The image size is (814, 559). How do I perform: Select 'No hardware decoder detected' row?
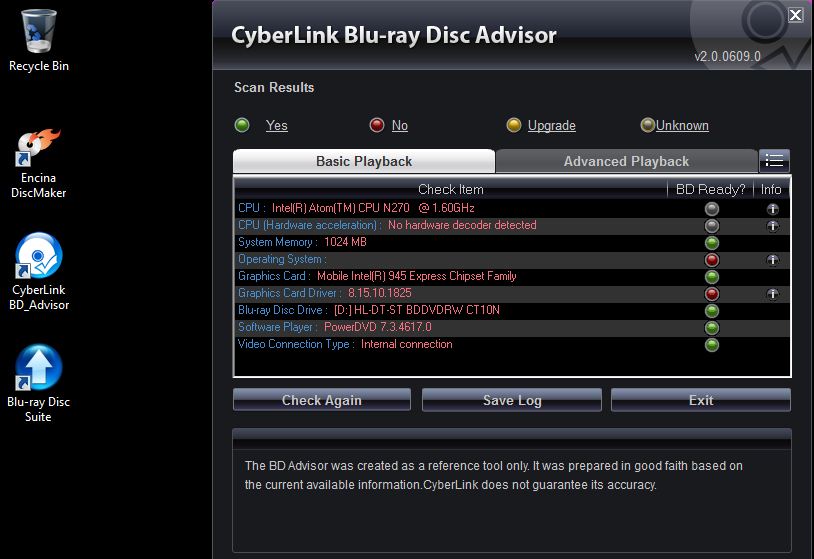[x=512, y=225]
